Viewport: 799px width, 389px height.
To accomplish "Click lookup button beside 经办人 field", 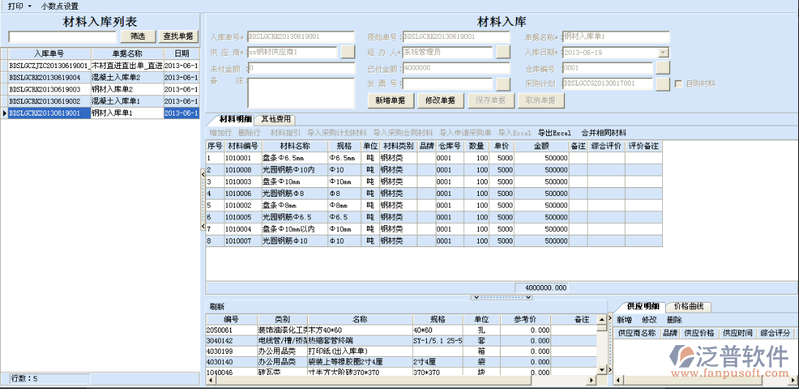I will coord(503,53).
